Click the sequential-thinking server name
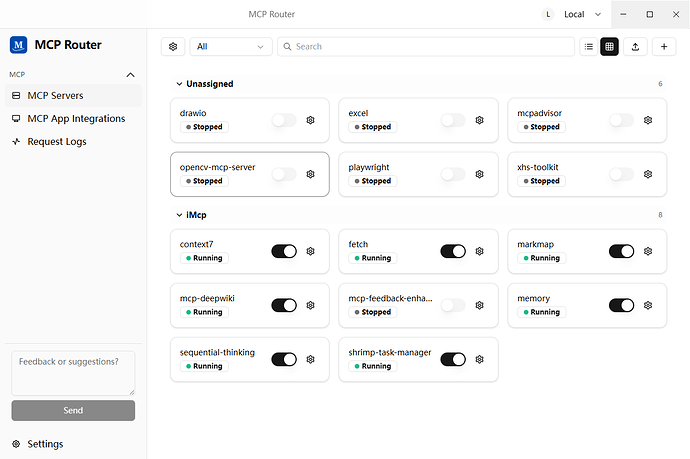The image size is (690, 459). pos(217,353)
